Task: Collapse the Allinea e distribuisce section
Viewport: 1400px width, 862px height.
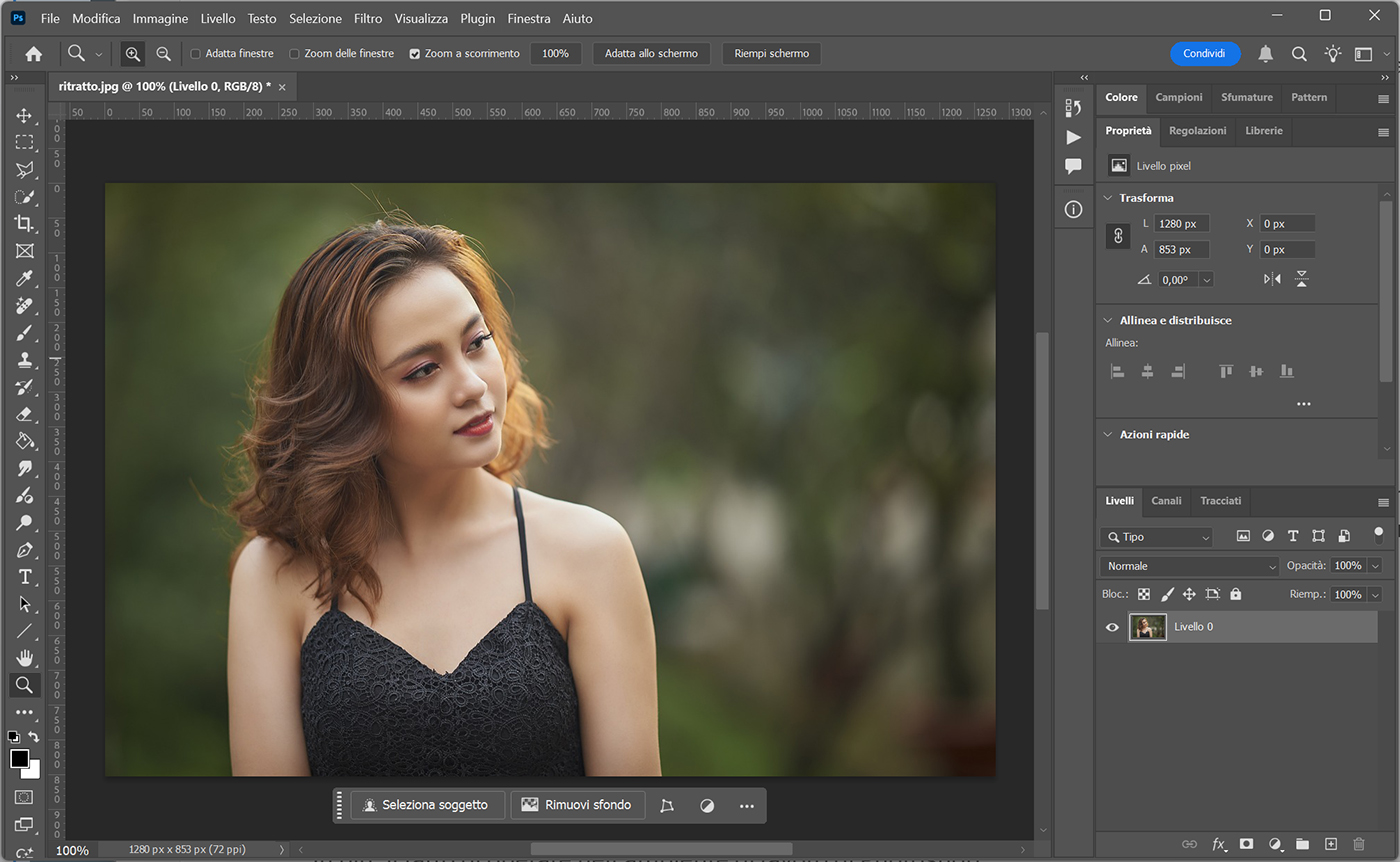Action: [x=1108, y=321]
